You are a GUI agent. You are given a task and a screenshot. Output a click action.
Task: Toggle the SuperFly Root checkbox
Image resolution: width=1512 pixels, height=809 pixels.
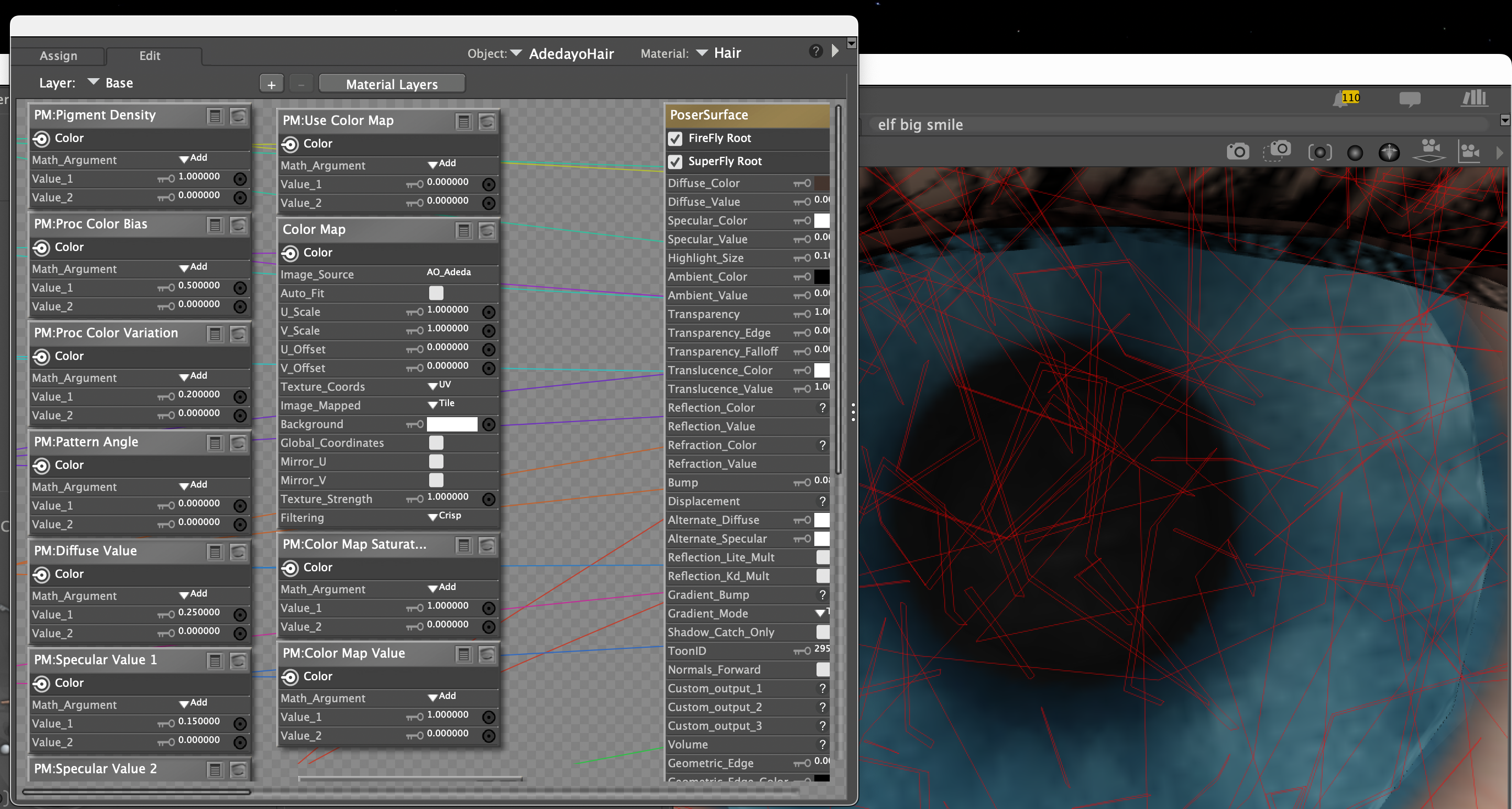click(675, 161)
